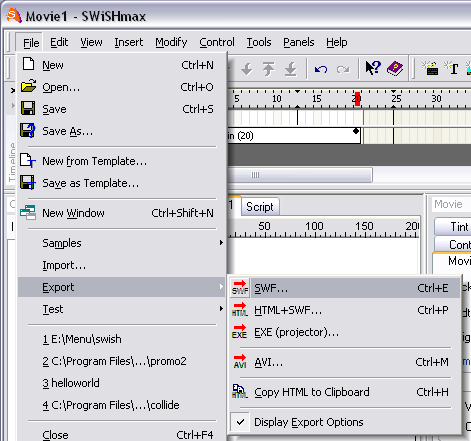
Task: Click frame 30 on the timeline ruler
Action: coord(436,99)
